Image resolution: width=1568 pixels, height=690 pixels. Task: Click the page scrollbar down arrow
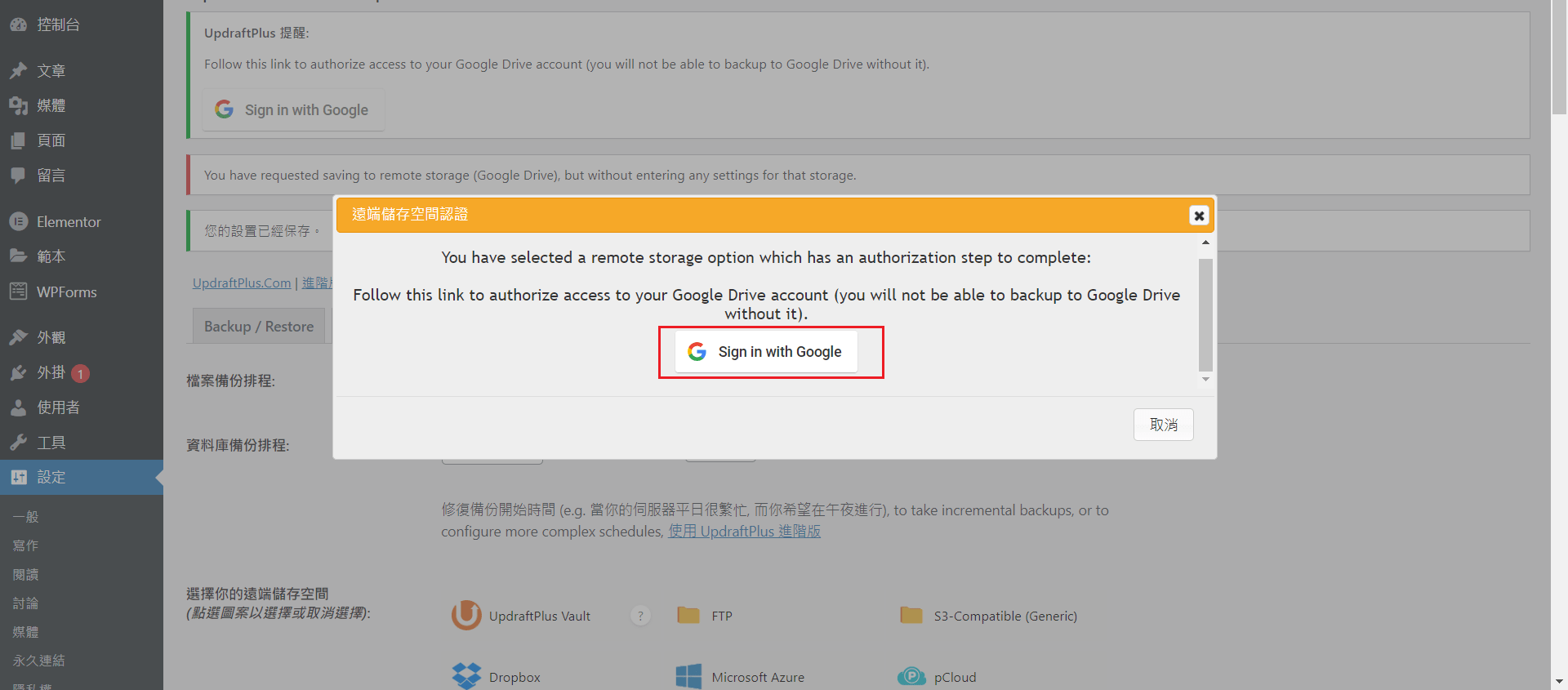click(x=1559, y=681)
